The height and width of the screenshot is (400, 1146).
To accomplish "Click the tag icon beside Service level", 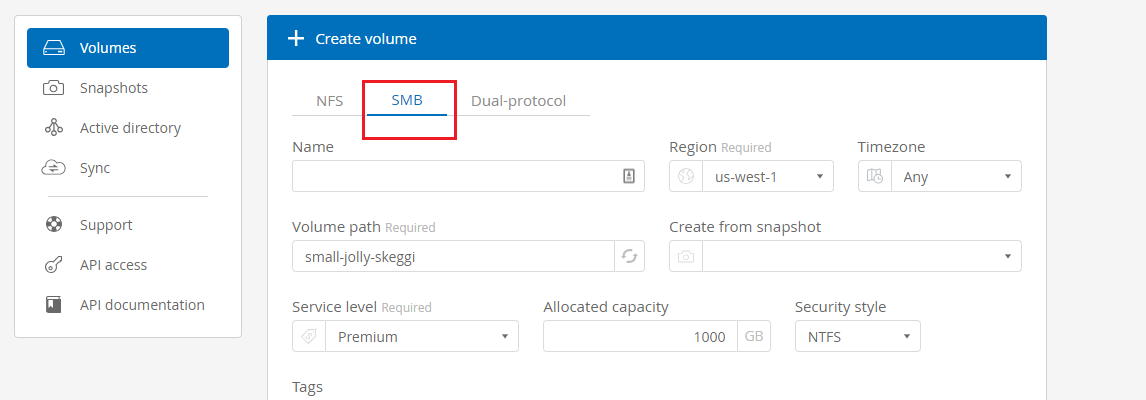I will pos(309,336).
